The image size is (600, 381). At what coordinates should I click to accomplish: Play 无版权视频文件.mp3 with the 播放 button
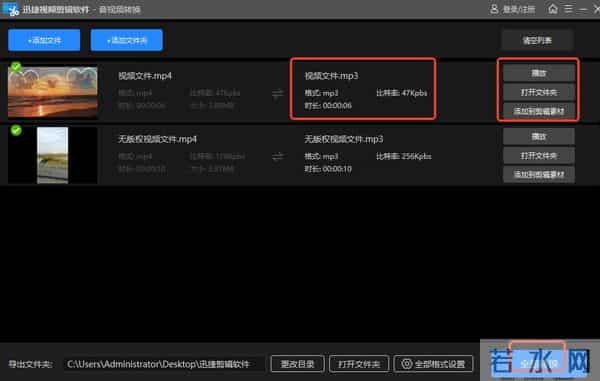click(539, 137)
